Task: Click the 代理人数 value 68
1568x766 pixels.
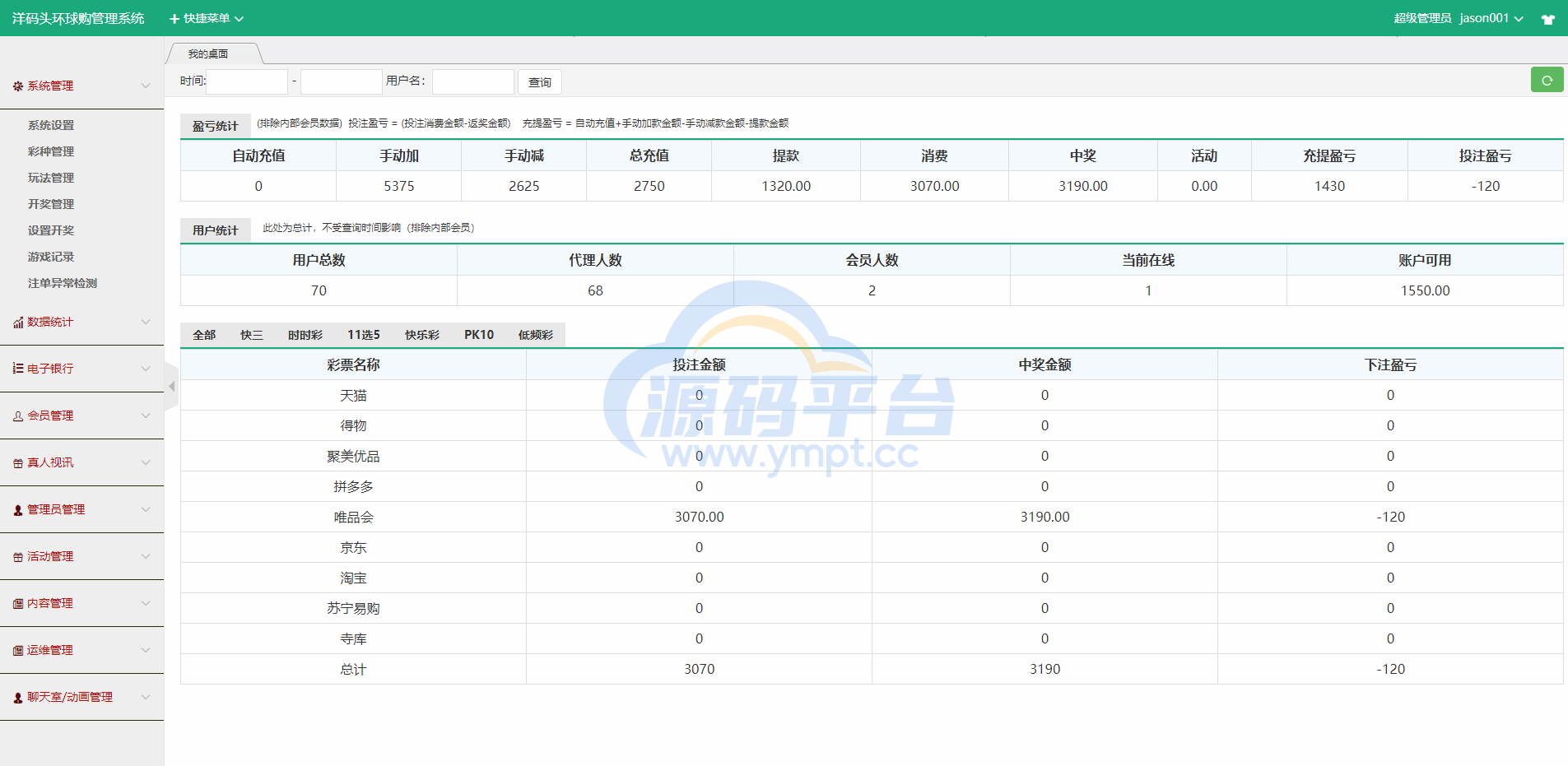Action: point(595,290)
